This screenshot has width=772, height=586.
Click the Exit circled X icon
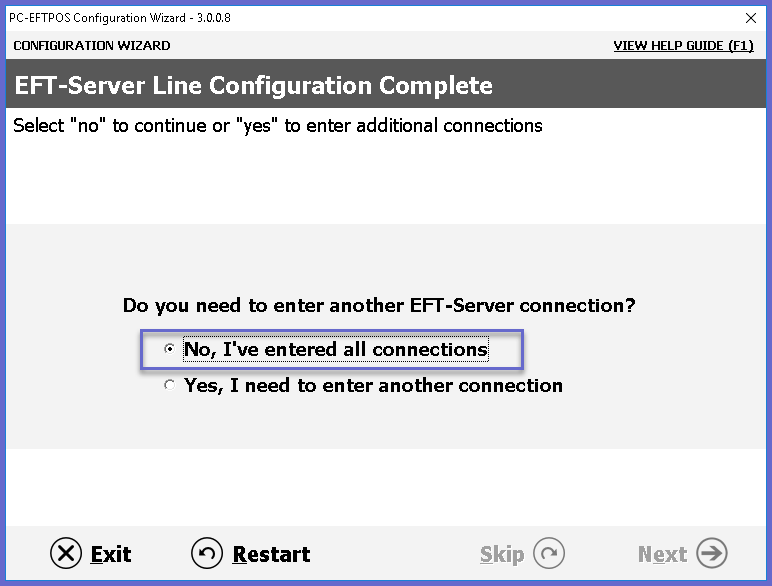[x=65, y=553]
